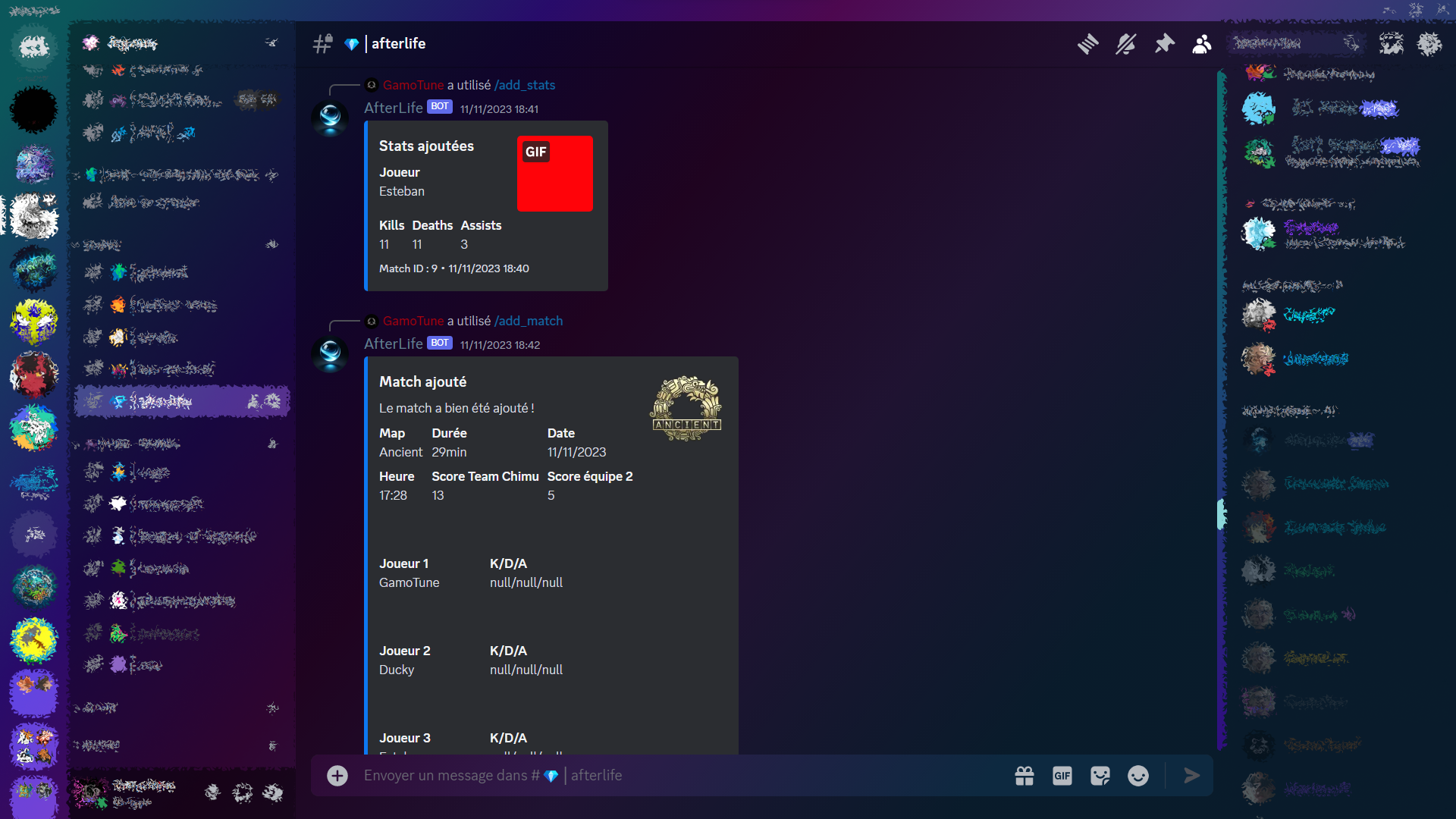The height and width of the screenshot is (819, 1456).
Task: Open the GIF picker button
Action: 1062,775
